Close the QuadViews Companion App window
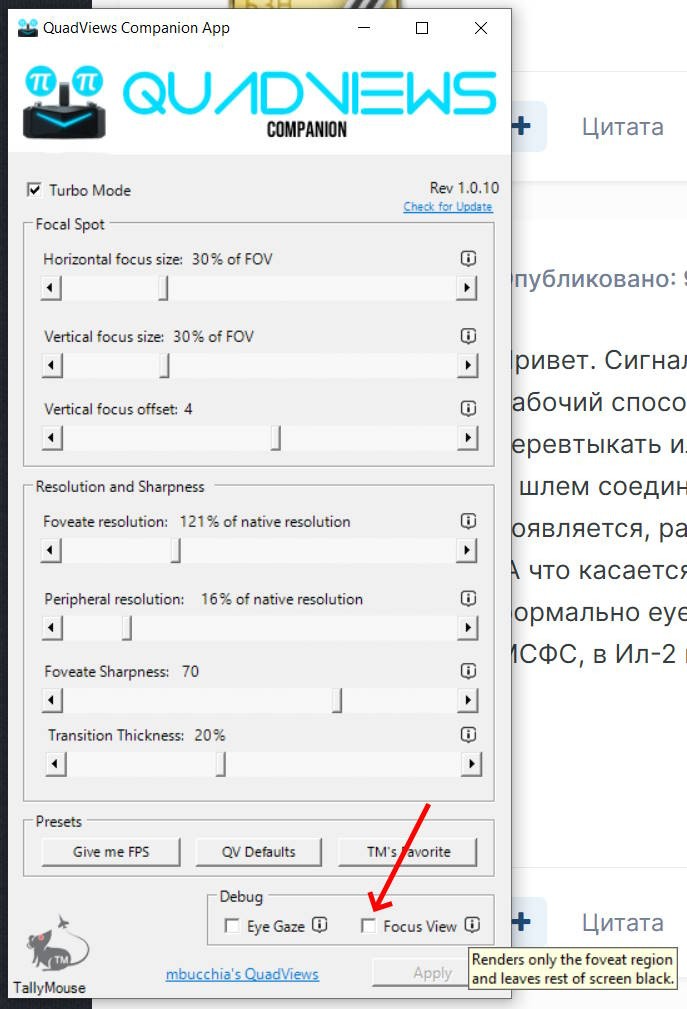The height and width of the screenshot is (1009, 687). tap(481, 28)
